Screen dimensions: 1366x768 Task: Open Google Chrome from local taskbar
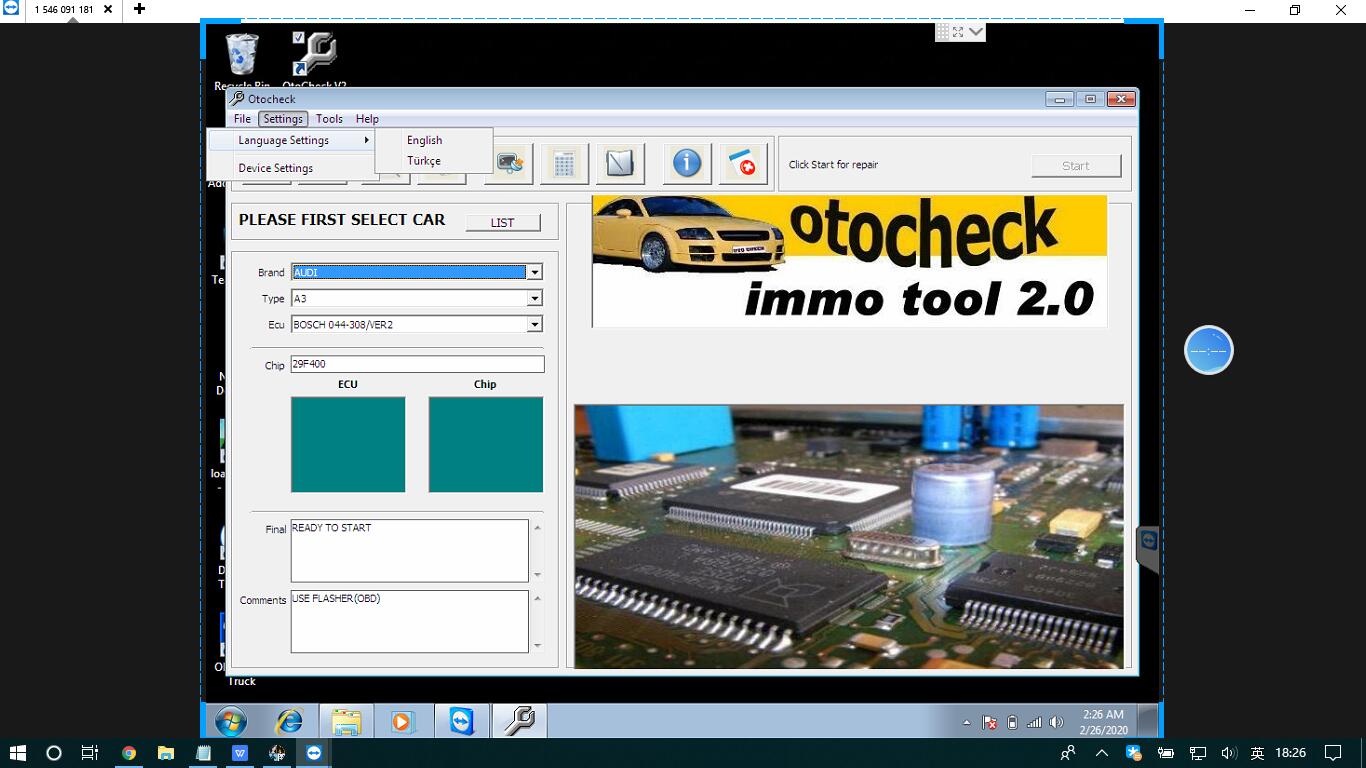tap(129, 752)
